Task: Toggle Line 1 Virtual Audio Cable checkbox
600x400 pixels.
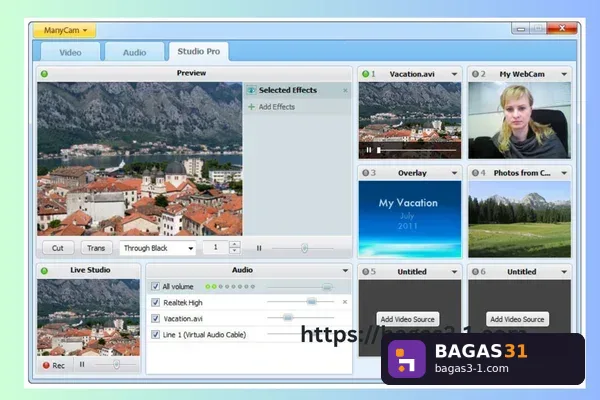Action: click(155, 335)
